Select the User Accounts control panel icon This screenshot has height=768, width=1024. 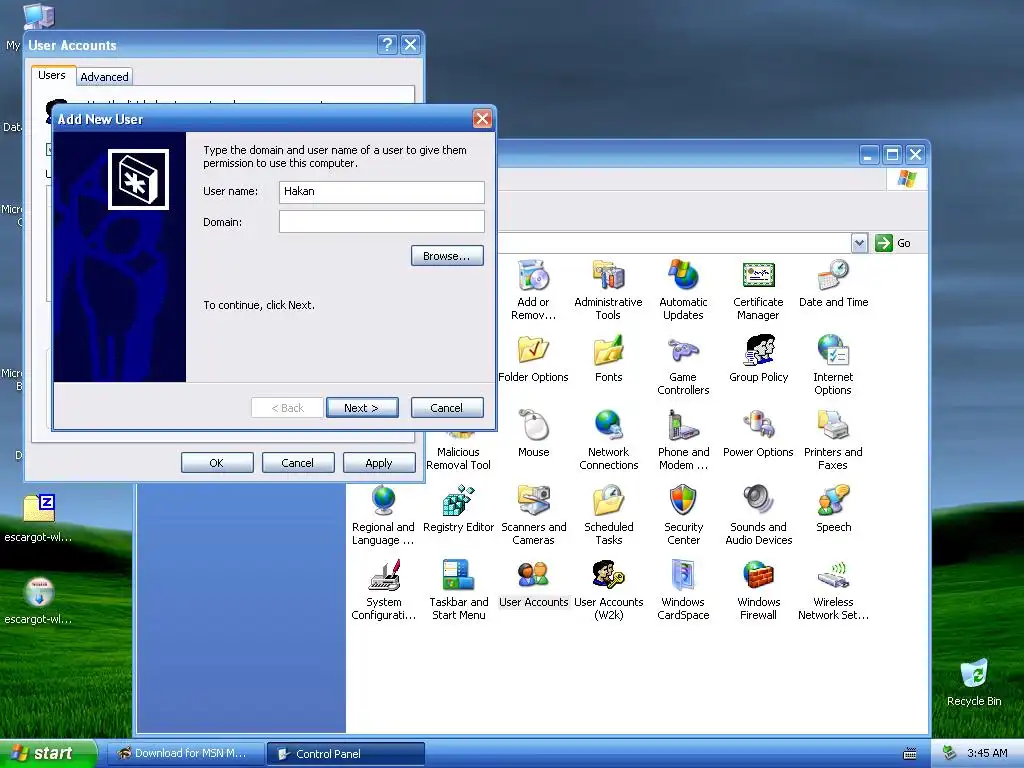pos(533,584)
